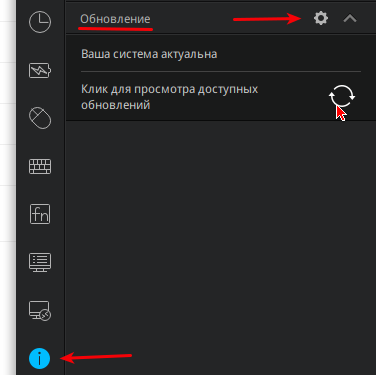The width and height of the screenshot is (376, 375).
Task: Open the fn shortcuts settings icon
Action: point(40,214)
